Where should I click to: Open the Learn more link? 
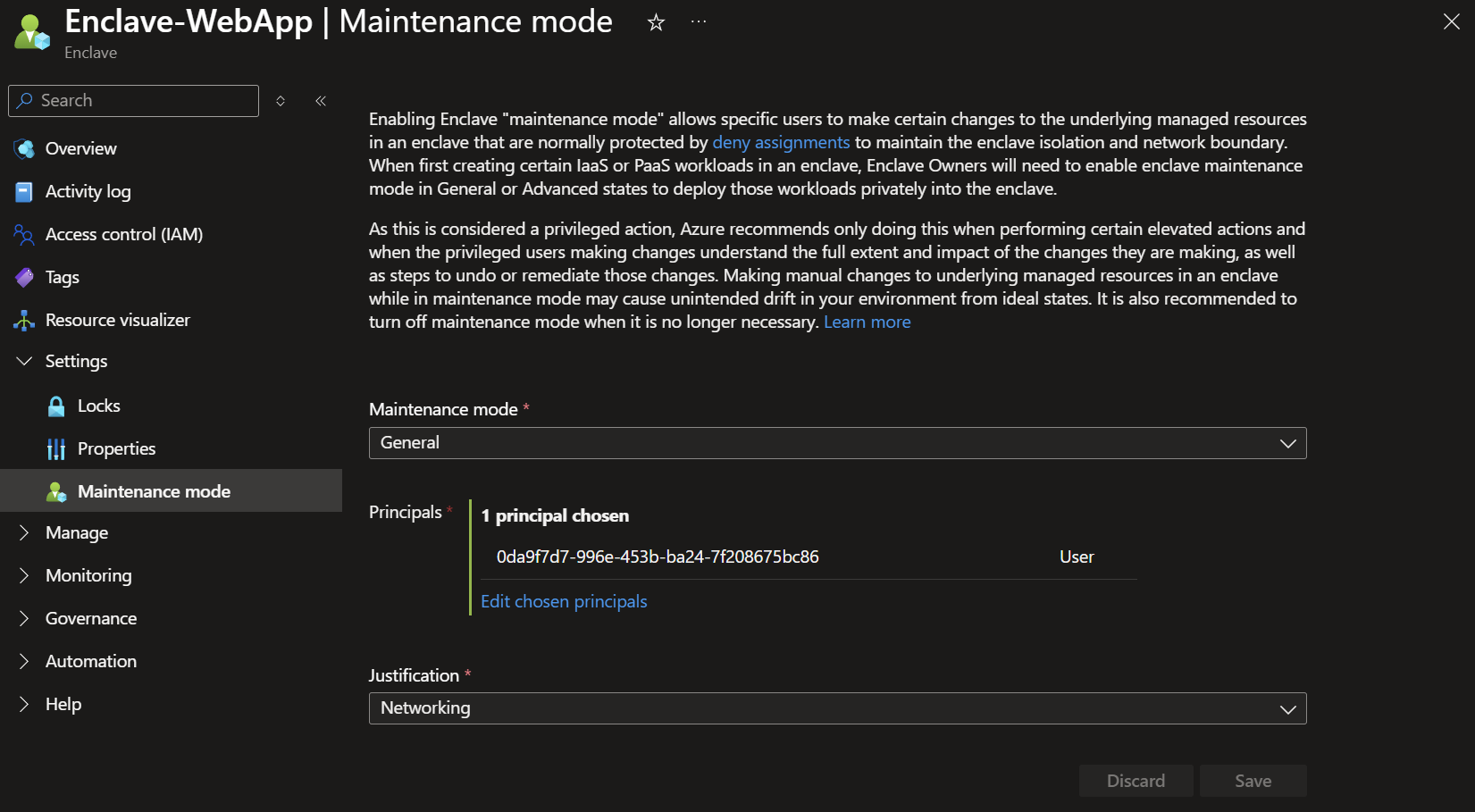click(x=867, y=322)
